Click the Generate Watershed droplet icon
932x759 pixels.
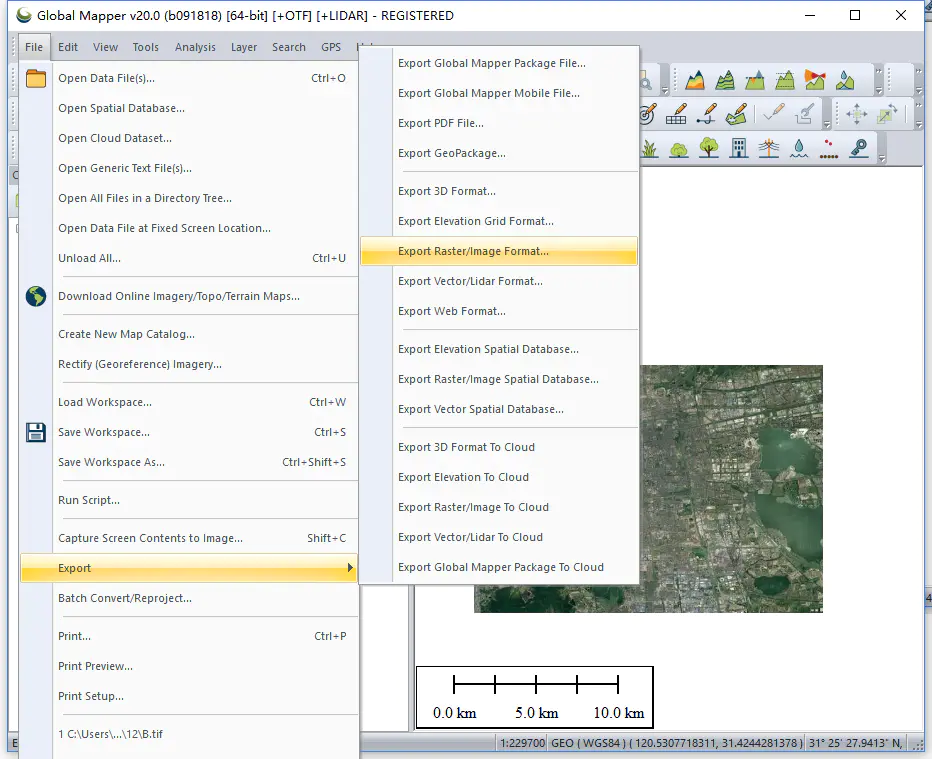(x=845, y=80)
